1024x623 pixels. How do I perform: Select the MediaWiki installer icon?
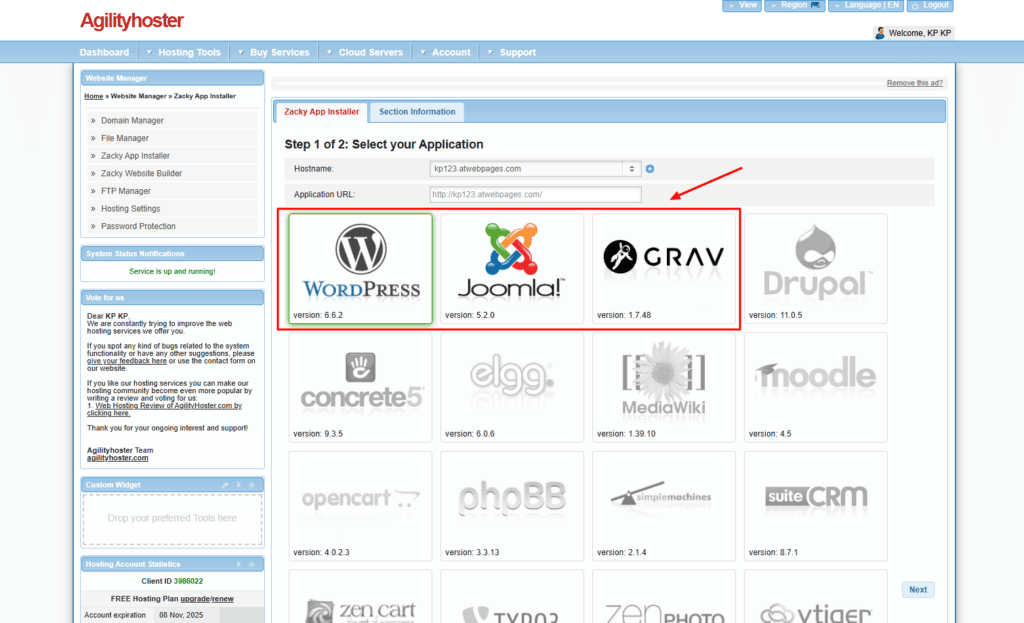(663, 383)
